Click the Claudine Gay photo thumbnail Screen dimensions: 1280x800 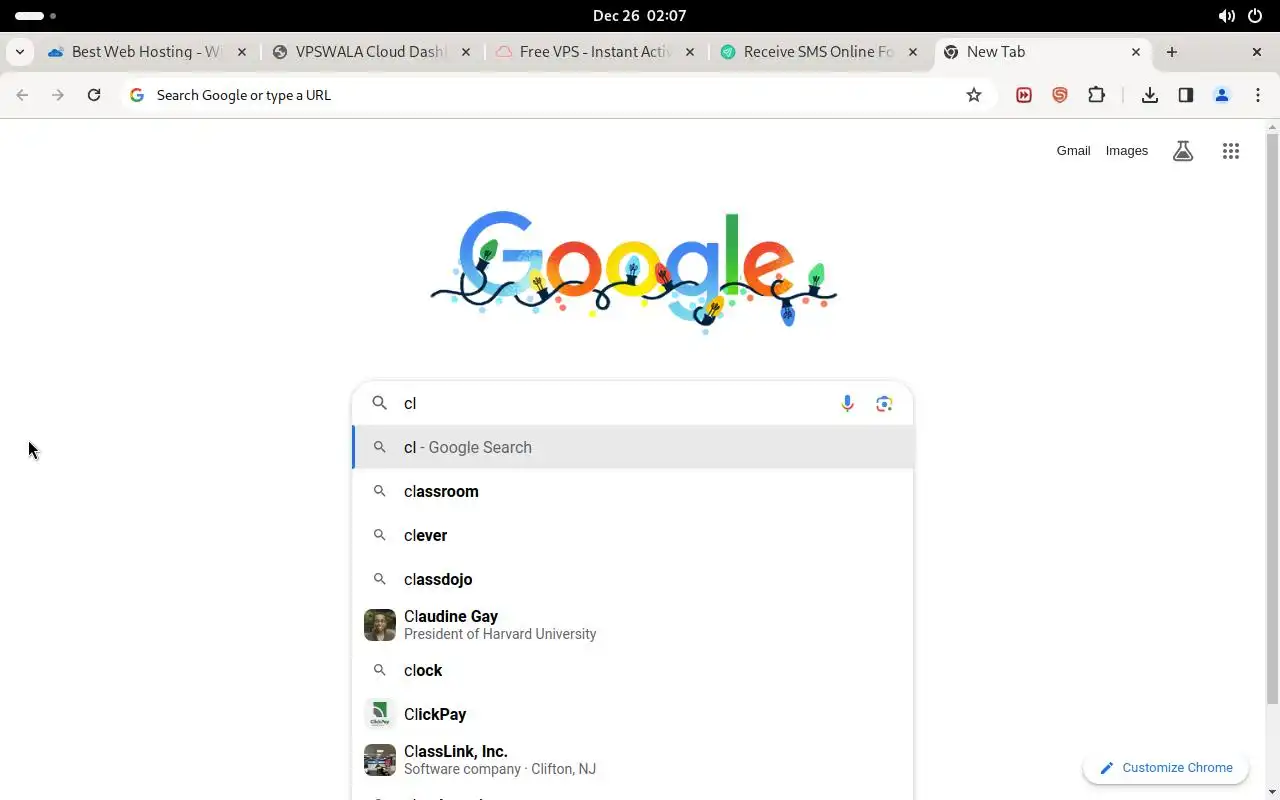pyautogui.click(x=380, y=625)
